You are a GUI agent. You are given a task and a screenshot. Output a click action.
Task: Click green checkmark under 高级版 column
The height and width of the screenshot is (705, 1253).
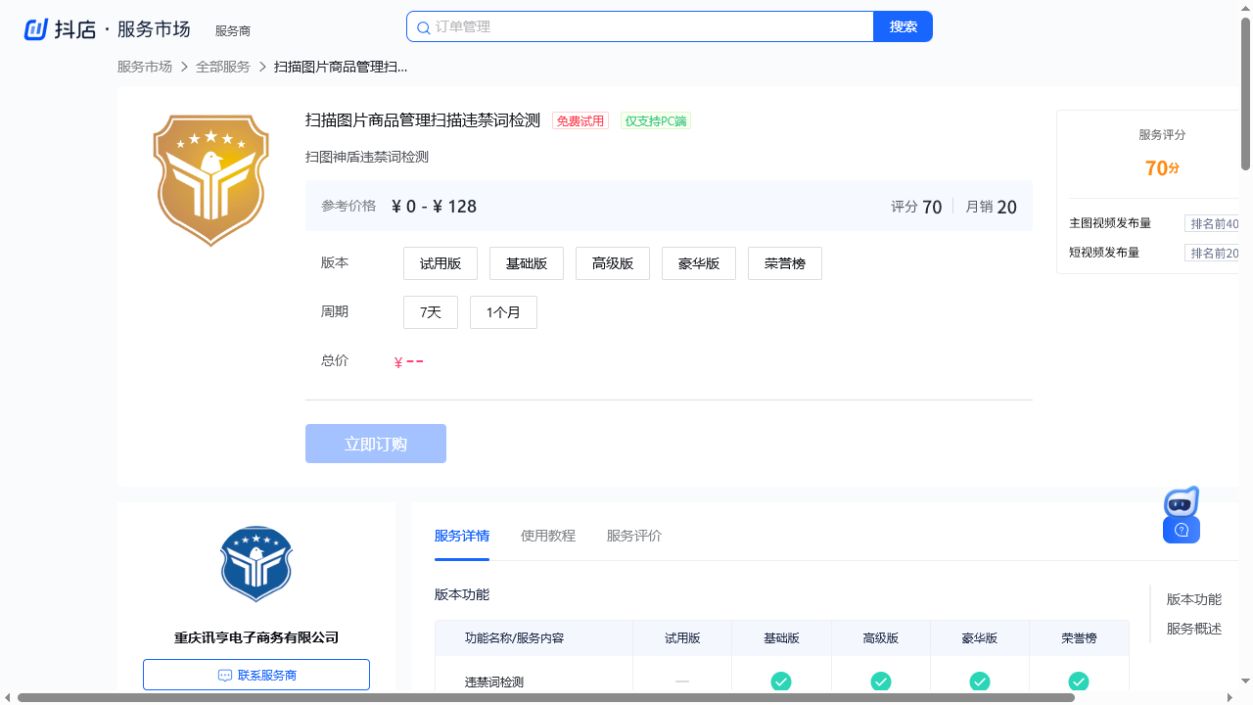880,681
